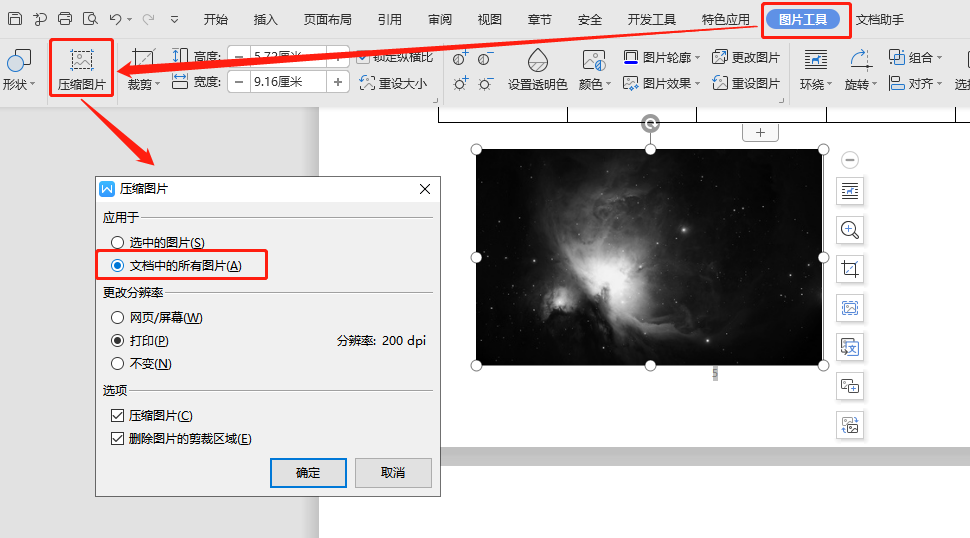Open the Group (组合) dropdown
The image size is (970, 538).
coord(915,58)
